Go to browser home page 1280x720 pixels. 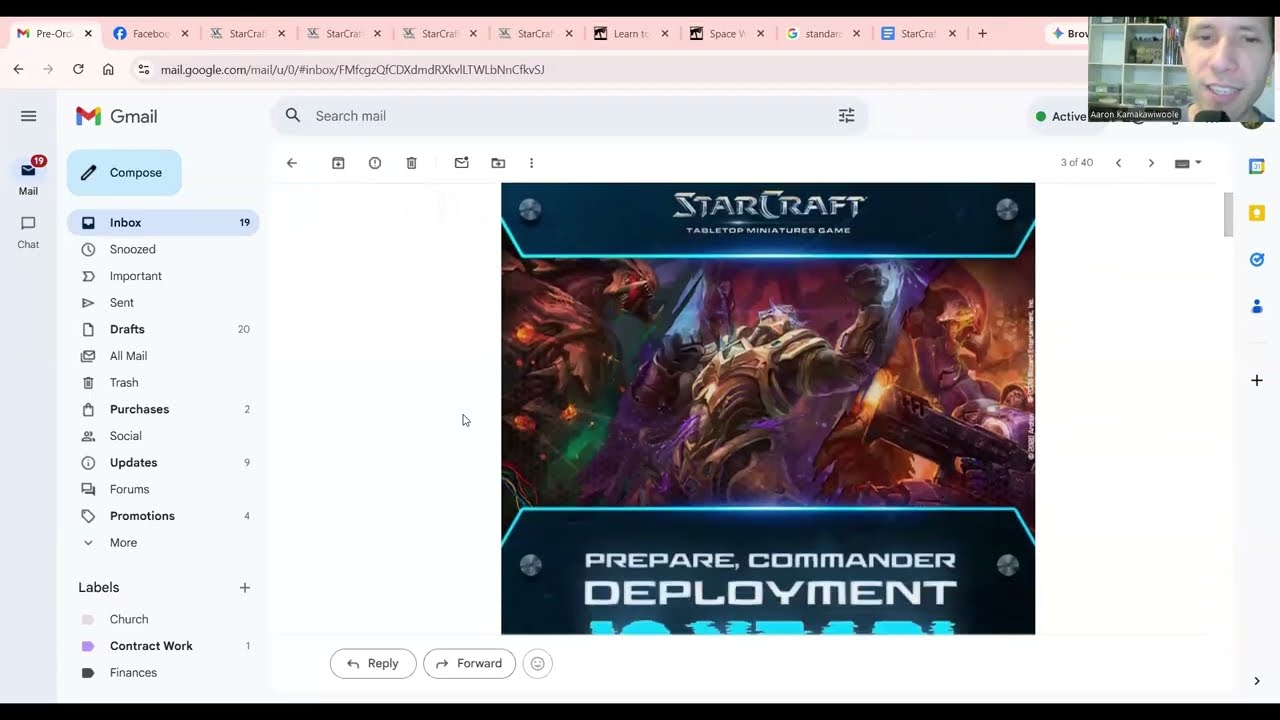(x=108, y=69)
